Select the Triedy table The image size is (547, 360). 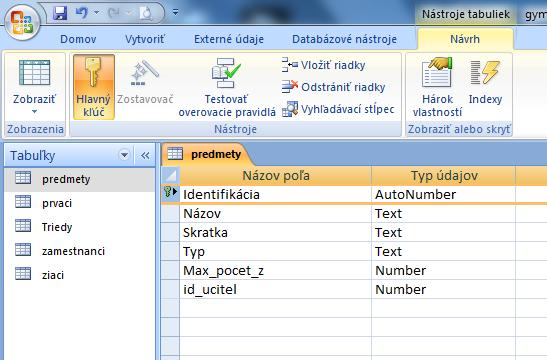(x=80, y=227)
